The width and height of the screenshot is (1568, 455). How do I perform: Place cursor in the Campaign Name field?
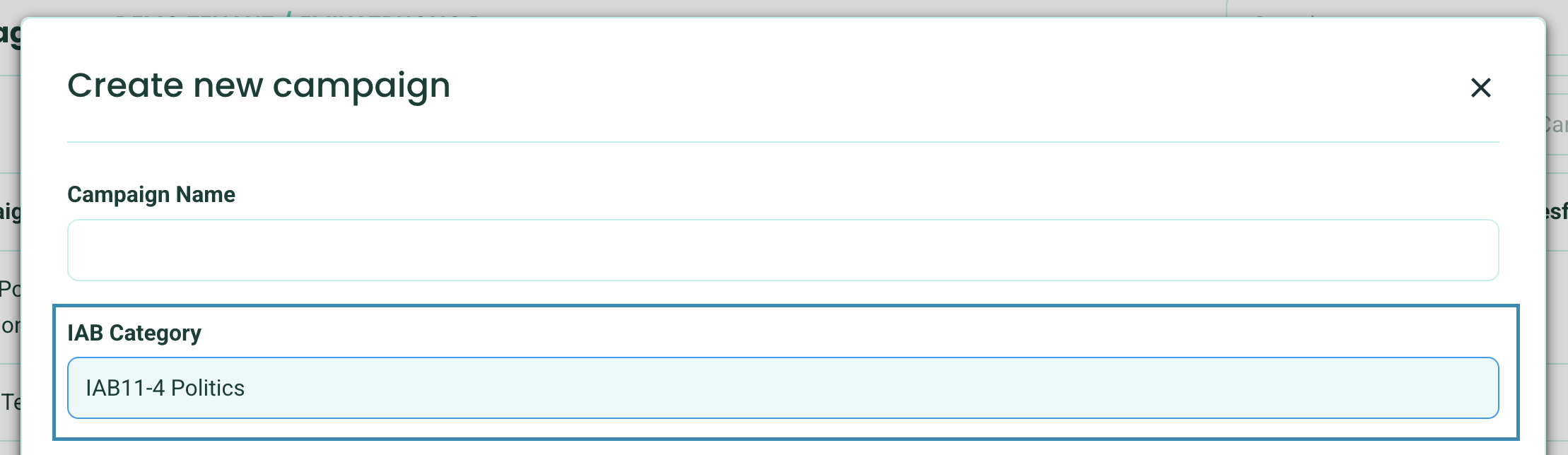[x=782, y=250]
